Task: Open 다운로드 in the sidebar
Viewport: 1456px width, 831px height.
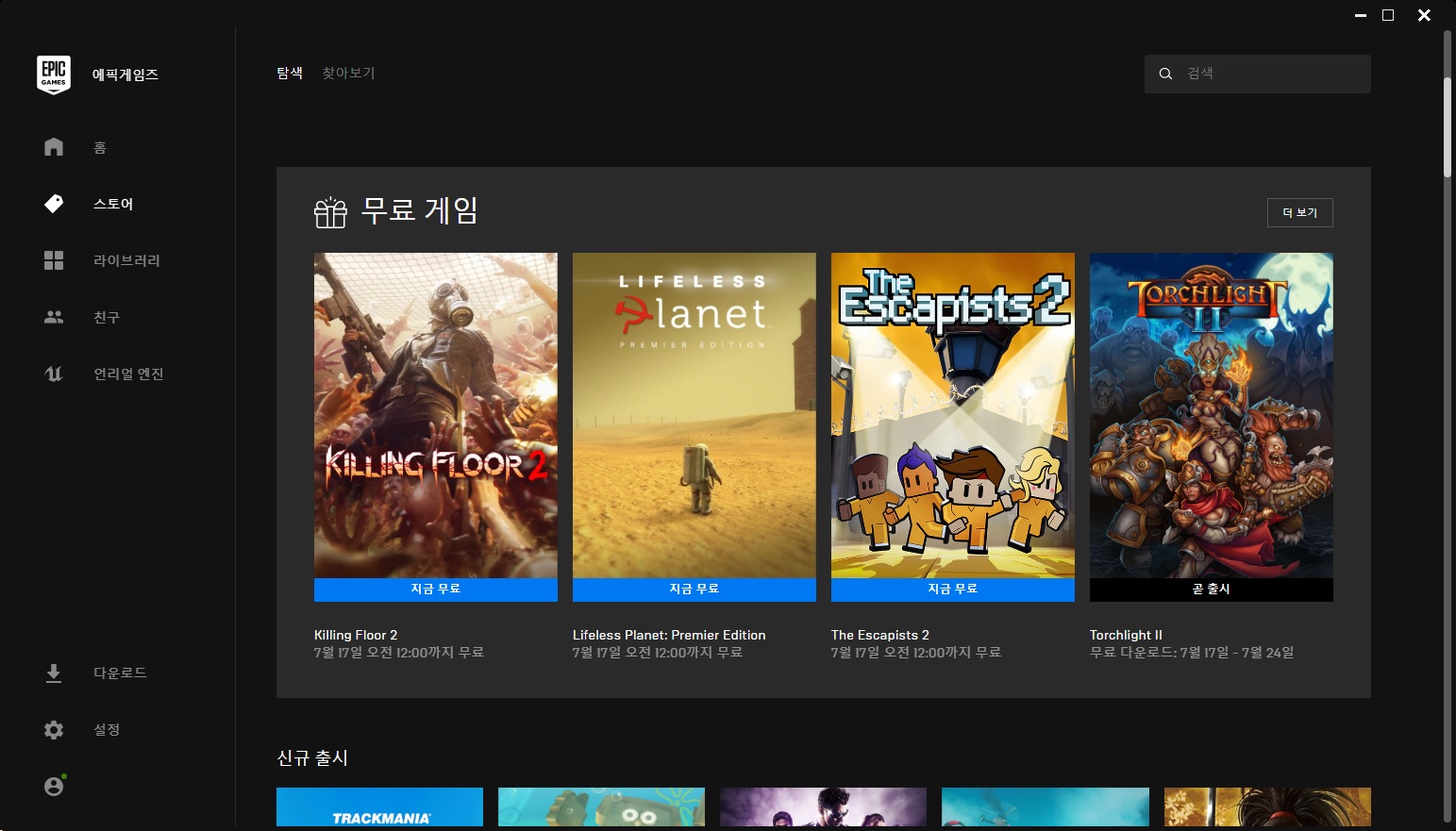Action: click(x=120, y=673)
